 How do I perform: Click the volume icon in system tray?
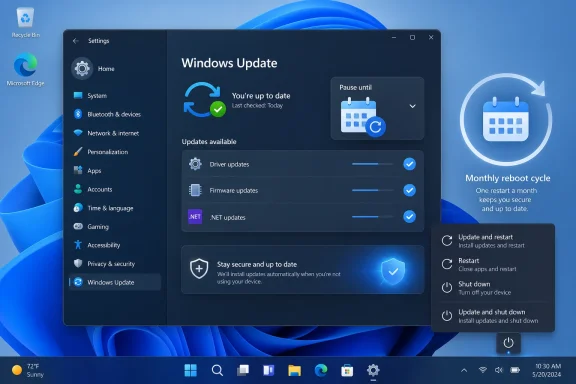(498, 370)
